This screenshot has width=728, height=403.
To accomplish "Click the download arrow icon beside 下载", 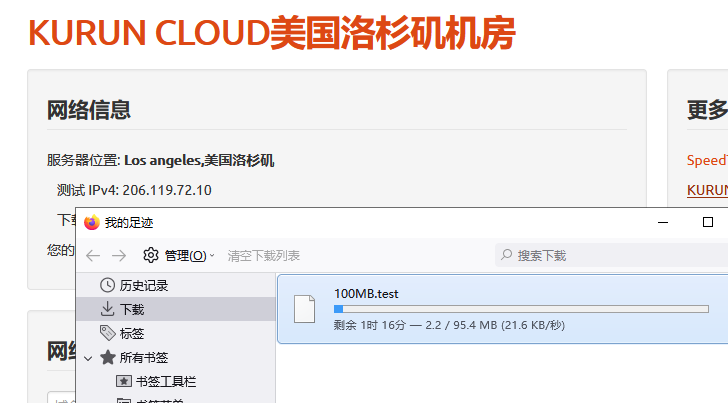I will (107, 309).
